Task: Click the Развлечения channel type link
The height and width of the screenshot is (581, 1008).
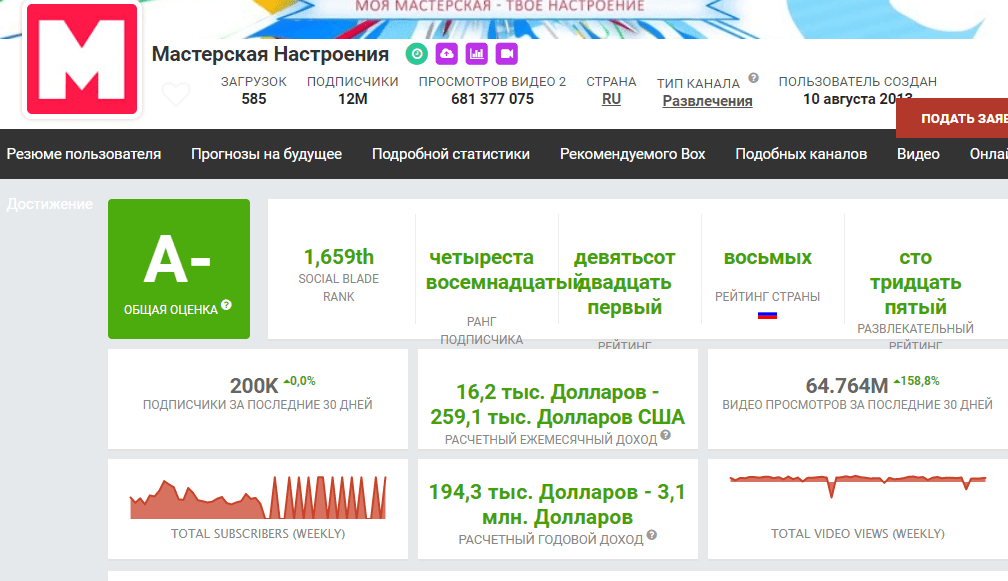Action: (707, 101)
